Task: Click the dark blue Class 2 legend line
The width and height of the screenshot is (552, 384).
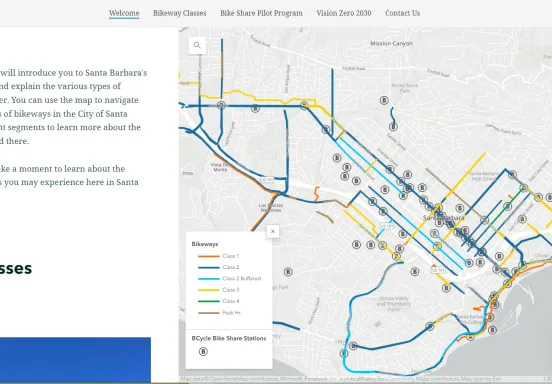Action: pos(209,267)
